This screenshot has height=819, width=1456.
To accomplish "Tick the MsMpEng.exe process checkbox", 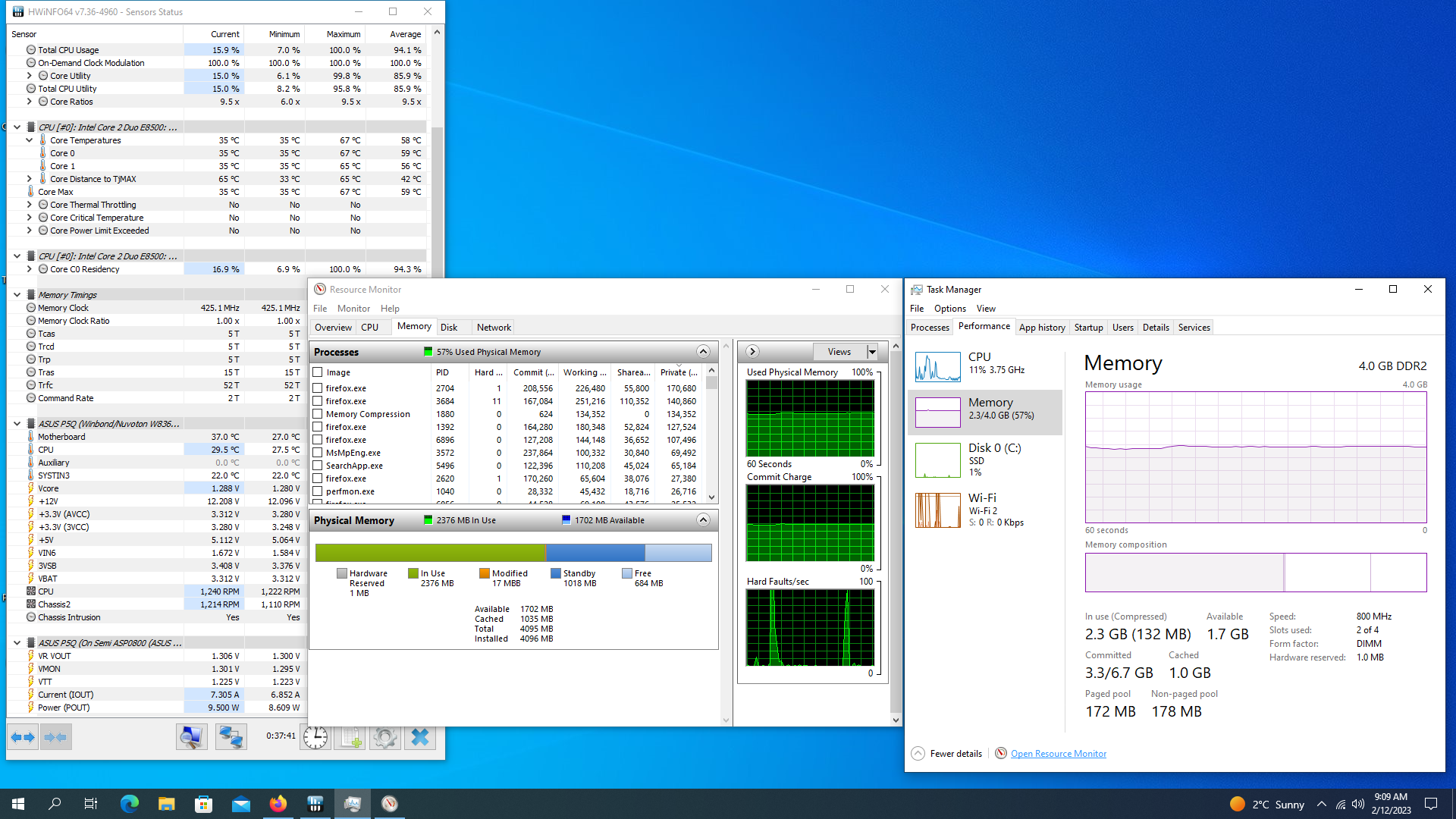I will [x=318, y=453].
